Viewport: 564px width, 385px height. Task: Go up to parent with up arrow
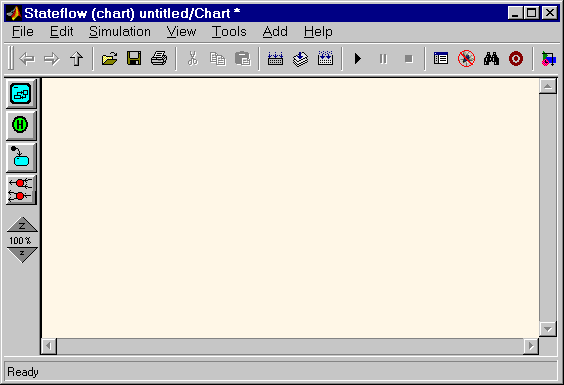tap(76, 58)
